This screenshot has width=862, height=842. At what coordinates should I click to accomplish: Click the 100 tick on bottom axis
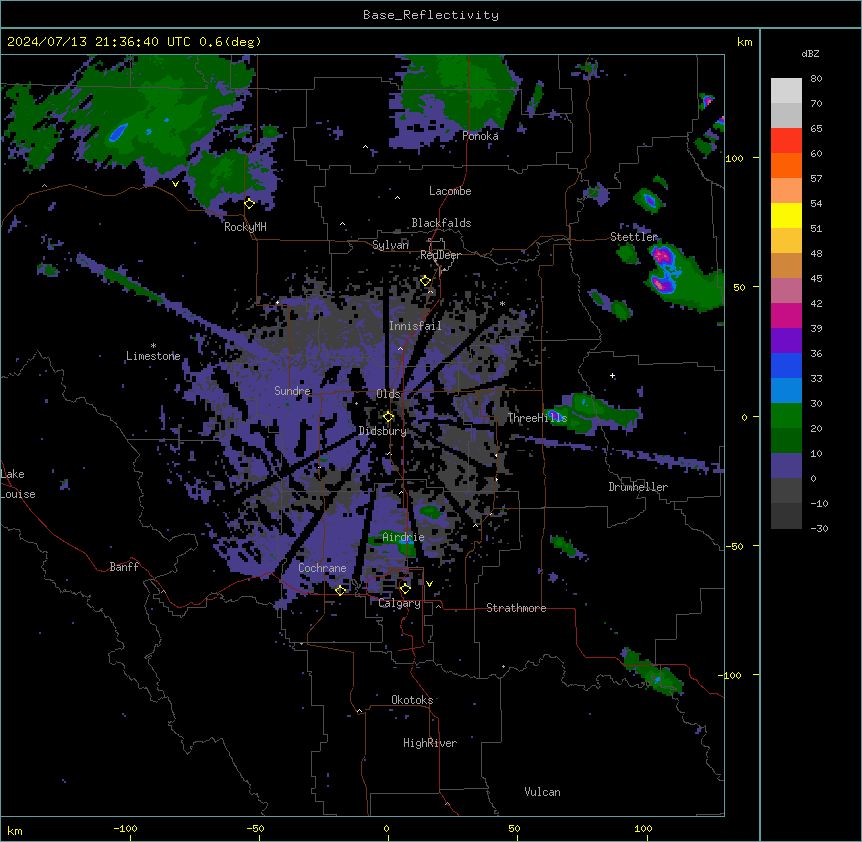pos(643,828)
